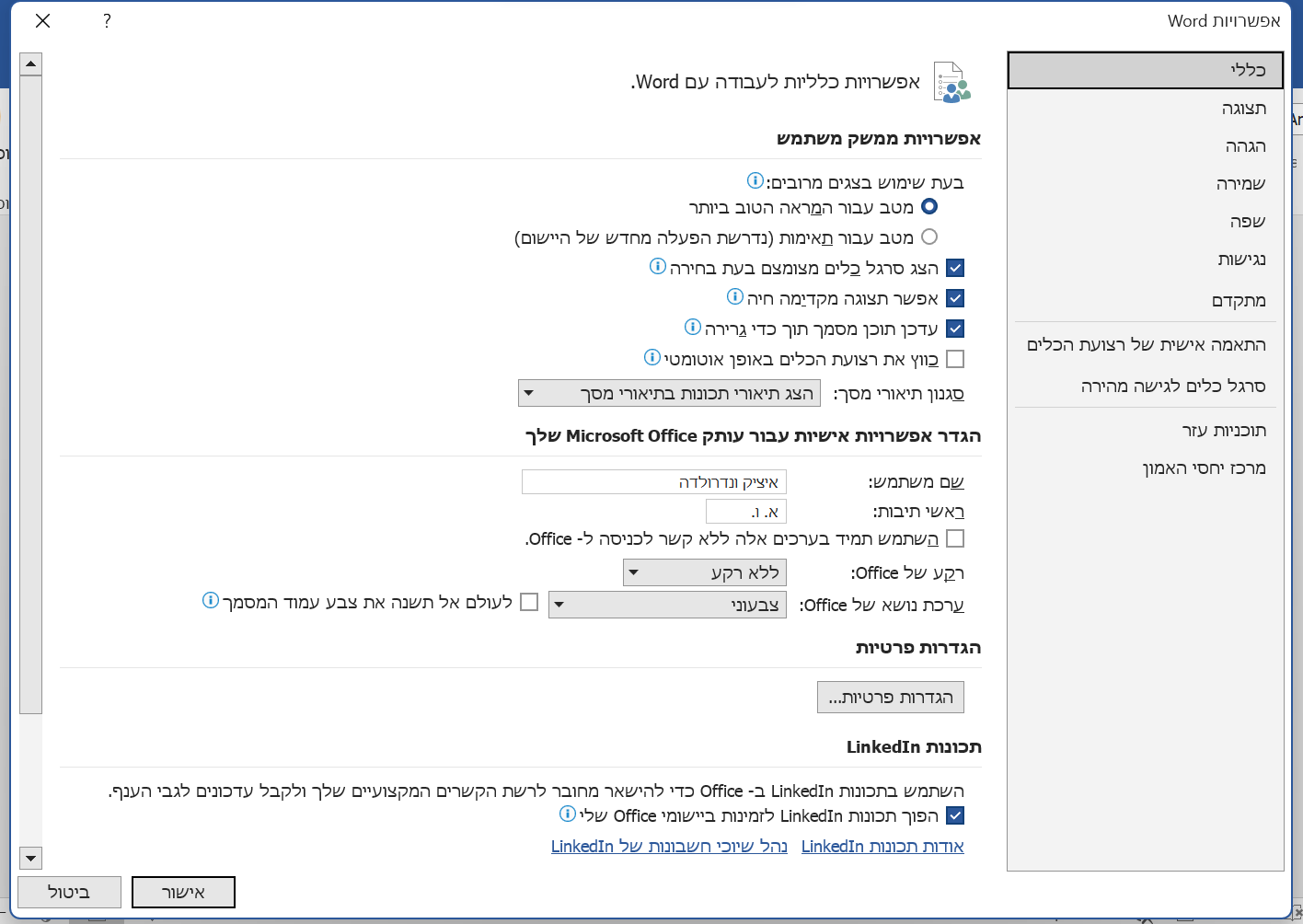Click the general options header icon
Image resolution: width=1303 pixels, height=924 pixels.
point(951,82)
